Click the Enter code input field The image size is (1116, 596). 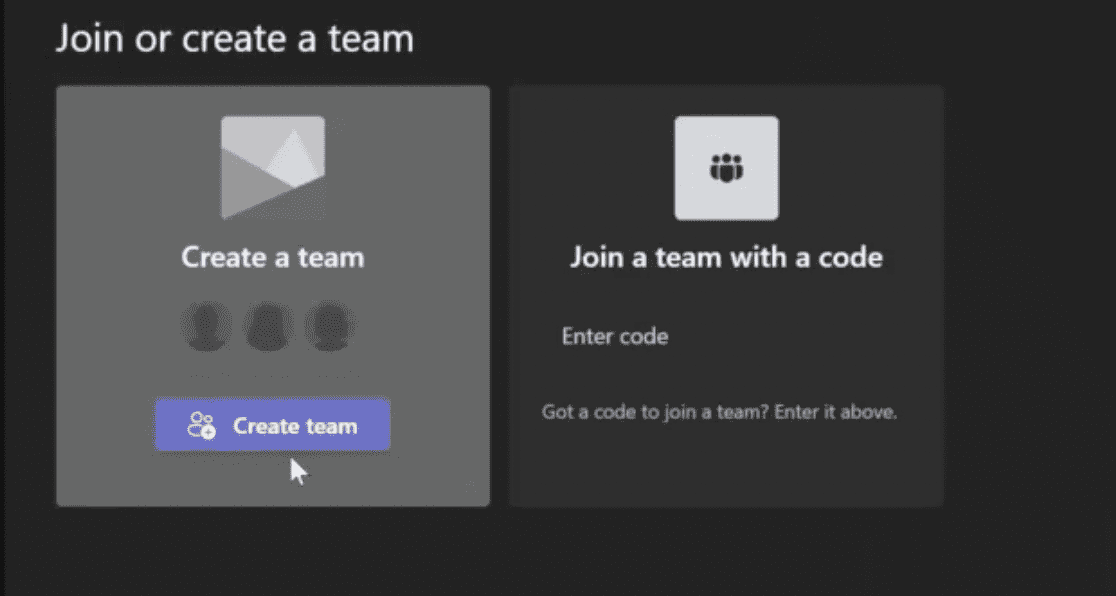pyautogui.click(x=726, y=336)
